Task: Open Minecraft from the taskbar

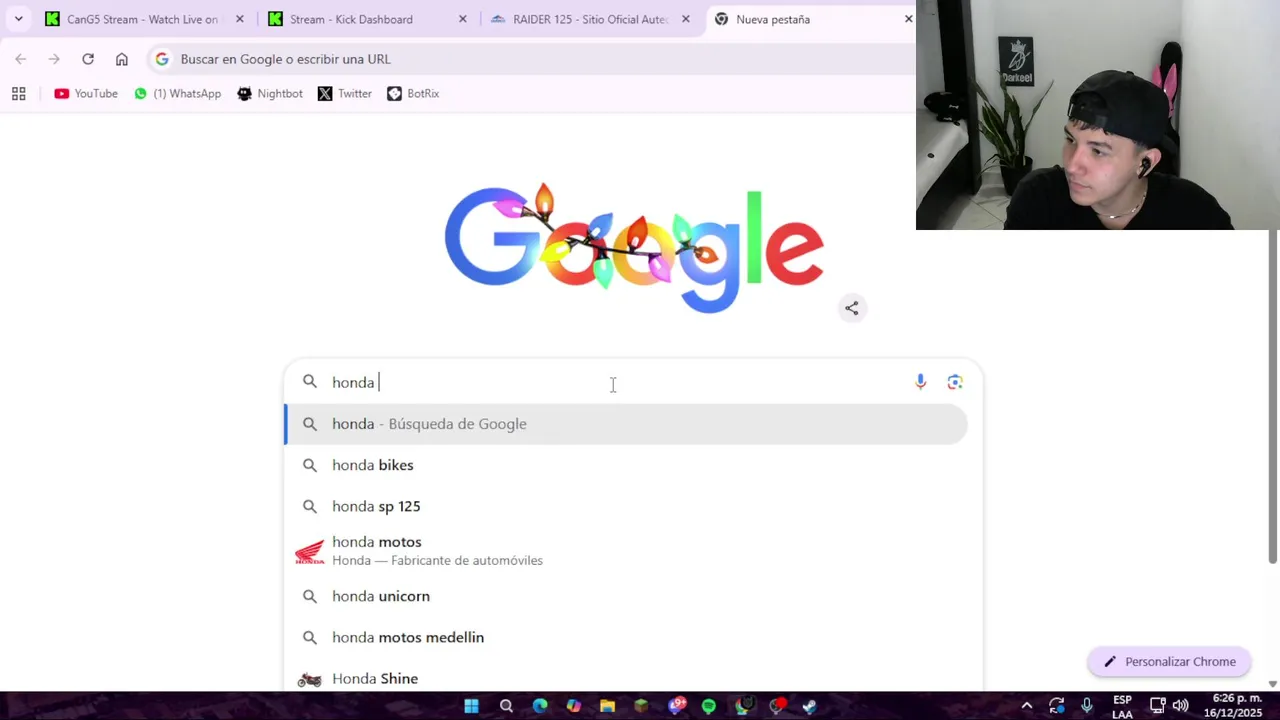Action: [641, 706]
